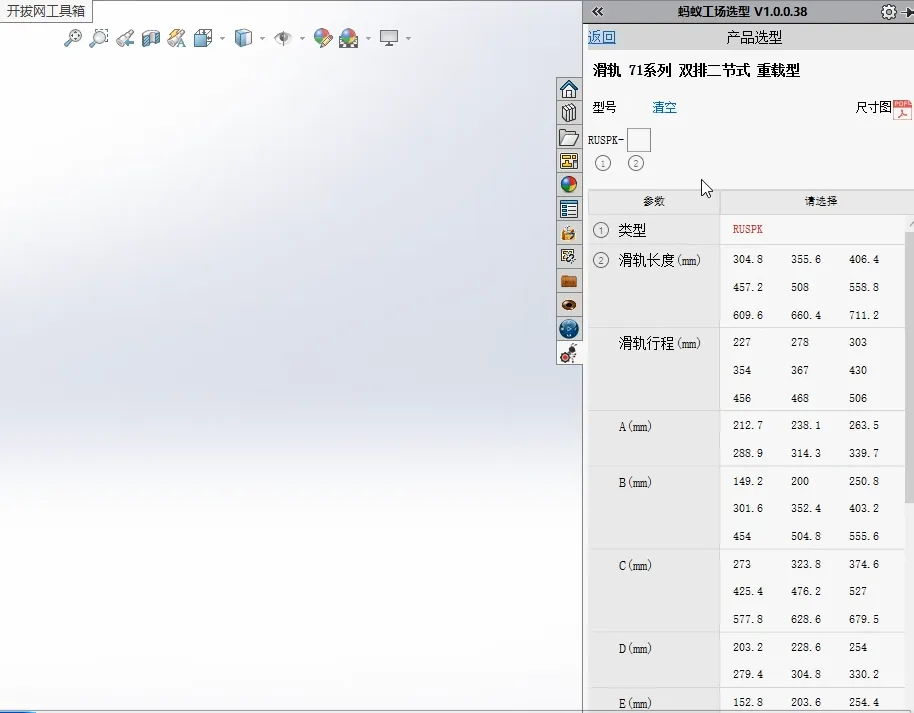The image size is (914, 713).
Task: Toggle the Hide/Show Items eye icon
Action: pos(283,38)
